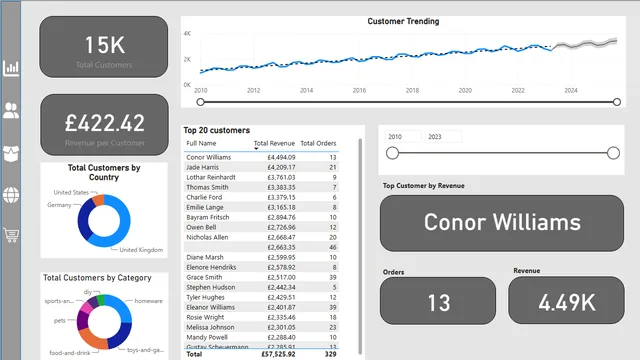Click the Customer Trending chart title
Image resolution: width=640 pixels, height=360 pixels.
[403, 21]
